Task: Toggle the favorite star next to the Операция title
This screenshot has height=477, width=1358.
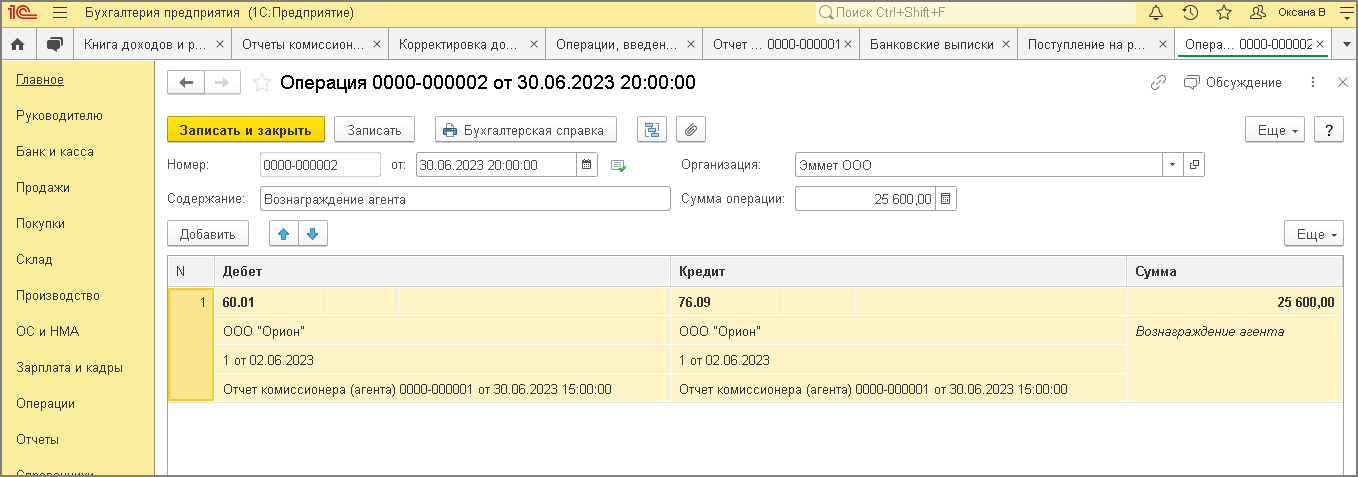Action: (262, 83)
